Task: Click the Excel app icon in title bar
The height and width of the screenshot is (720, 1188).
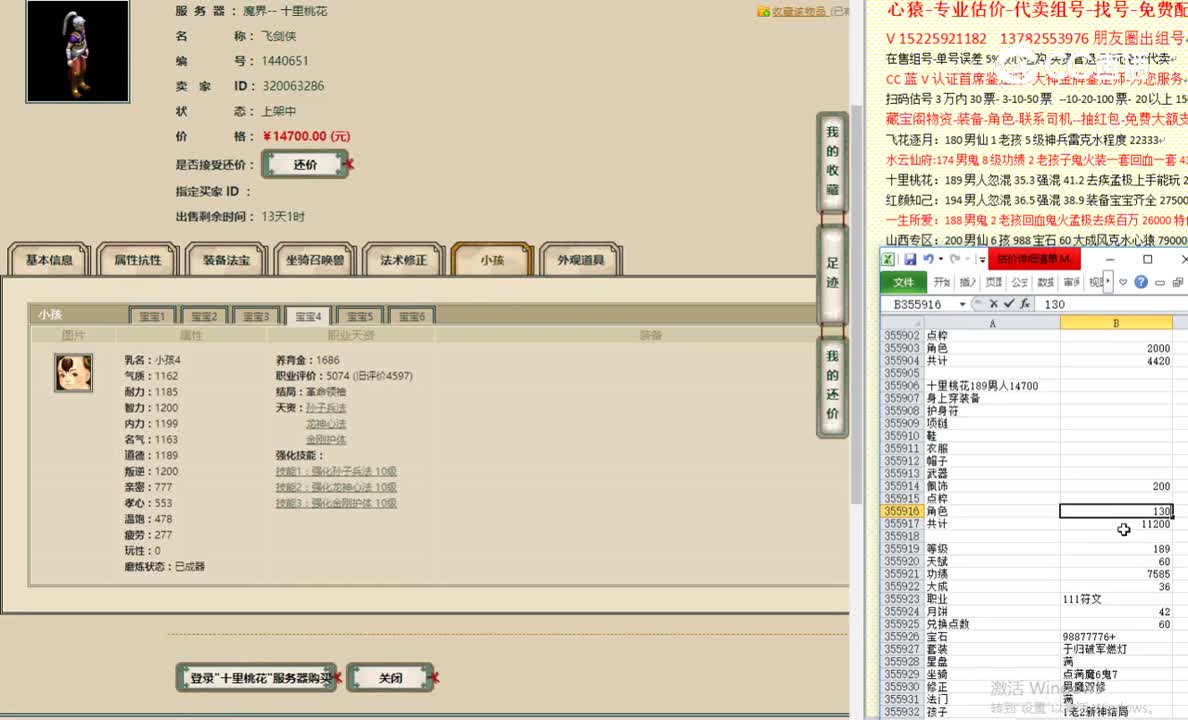Action: tap(887, 259)
